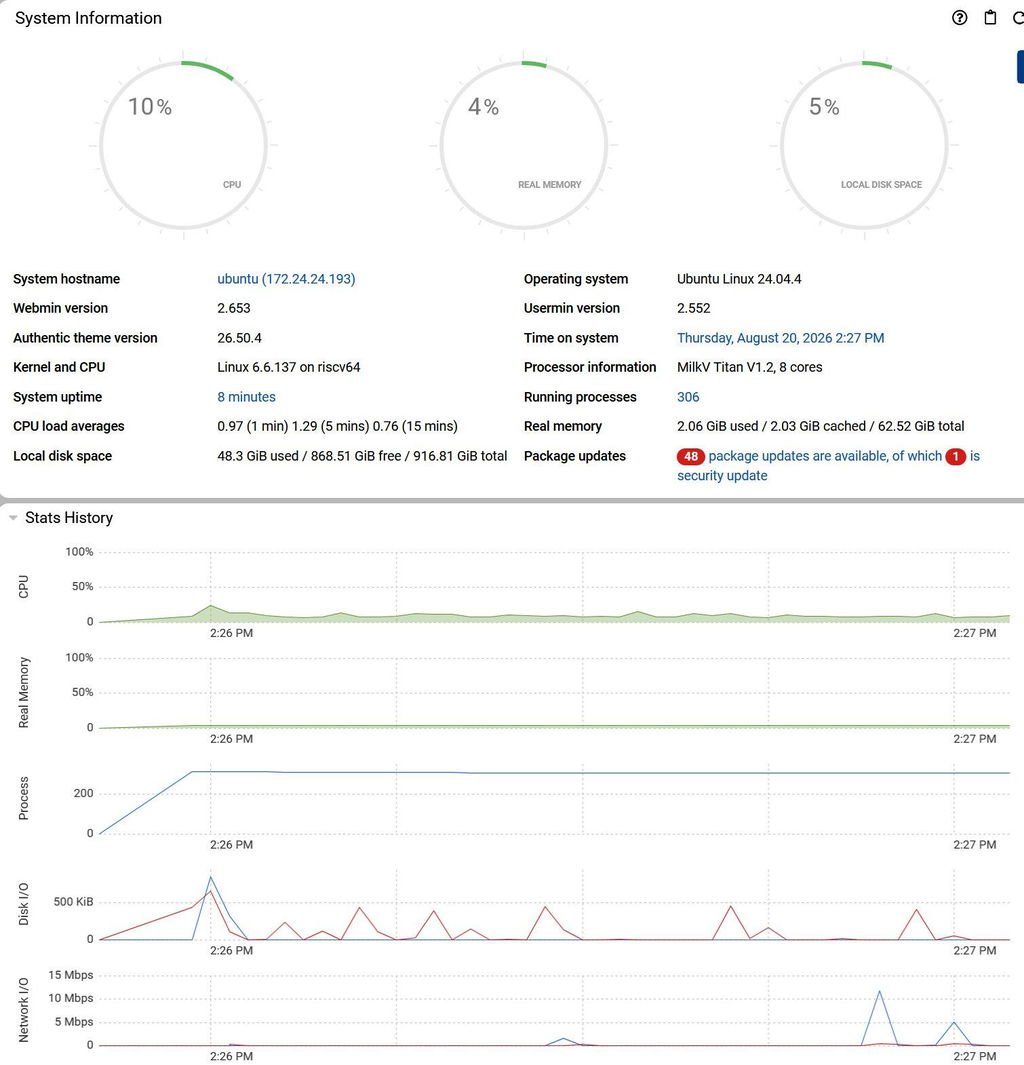
Task: Click the CPU 10% gauge
Action: pos(183,145)
